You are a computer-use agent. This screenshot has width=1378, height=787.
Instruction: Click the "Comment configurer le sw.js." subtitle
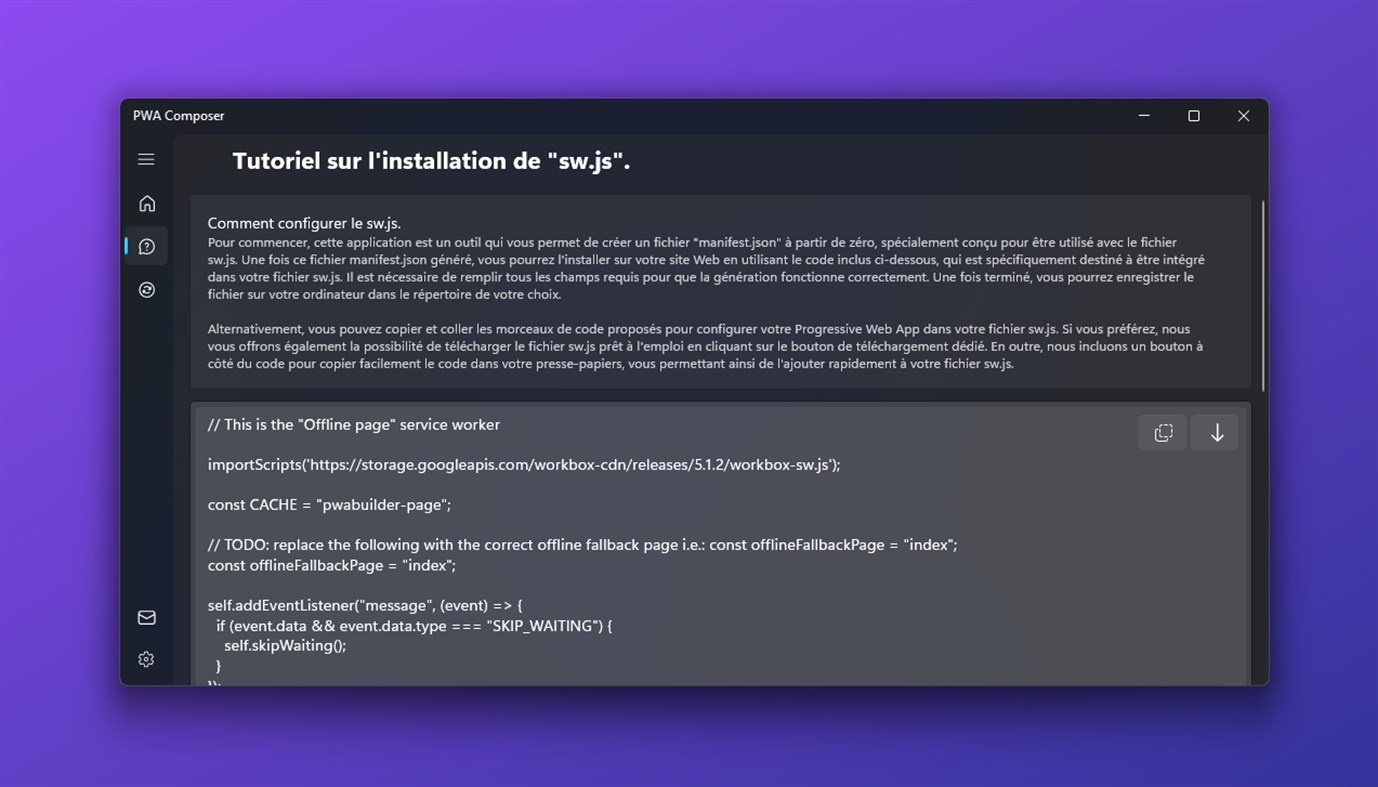tap(304, 223)
